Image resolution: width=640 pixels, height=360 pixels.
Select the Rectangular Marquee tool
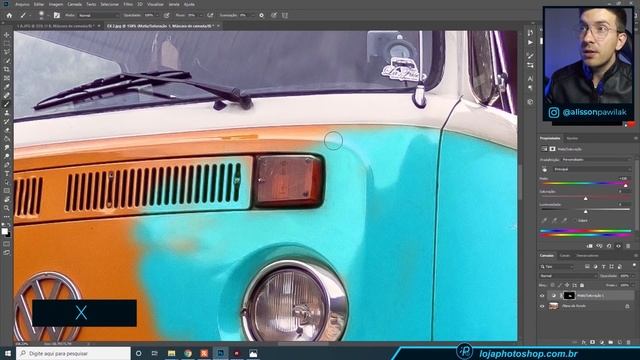[7, 43]
